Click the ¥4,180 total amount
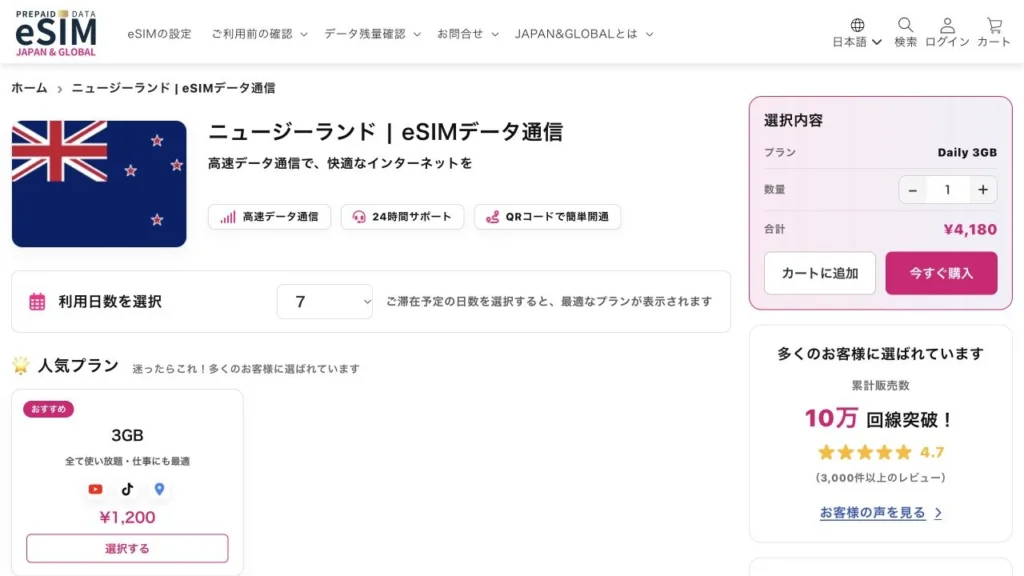The height and width of the screenshot is (576, 1024). 970,229
